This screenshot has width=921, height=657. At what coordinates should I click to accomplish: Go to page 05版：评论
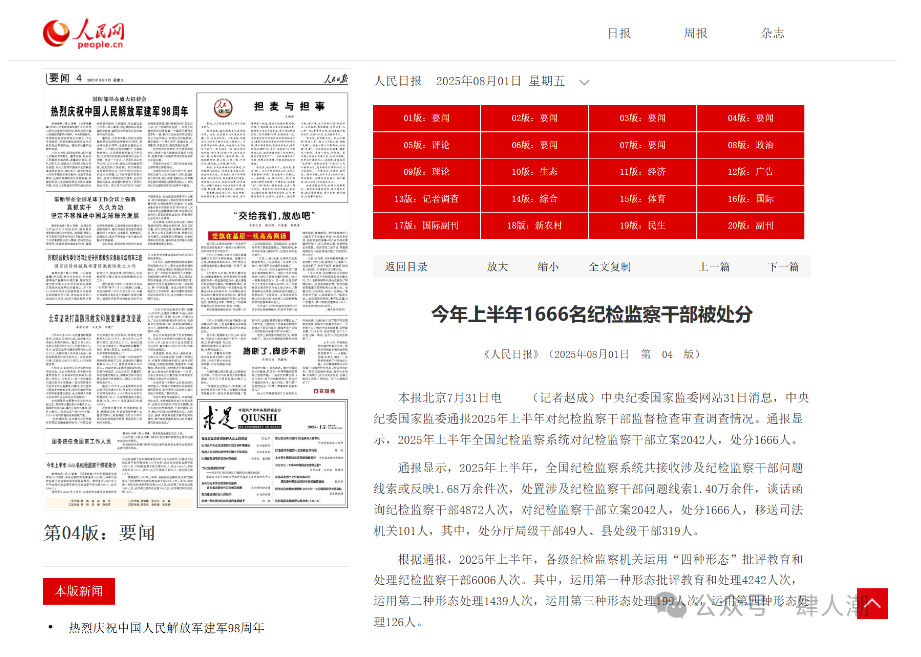pyautogui.click(x=426, y=145)
